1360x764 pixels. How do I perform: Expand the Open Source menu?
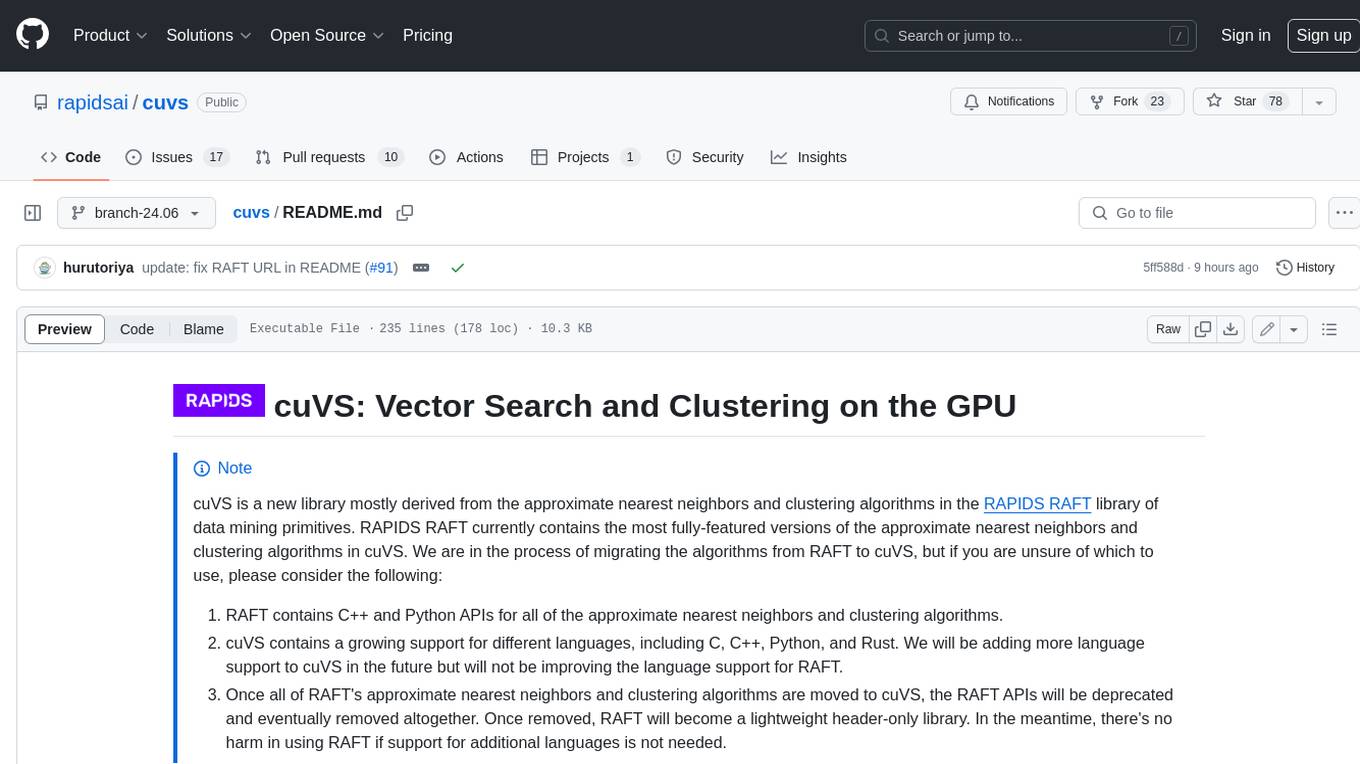click(x=327, y=35)
